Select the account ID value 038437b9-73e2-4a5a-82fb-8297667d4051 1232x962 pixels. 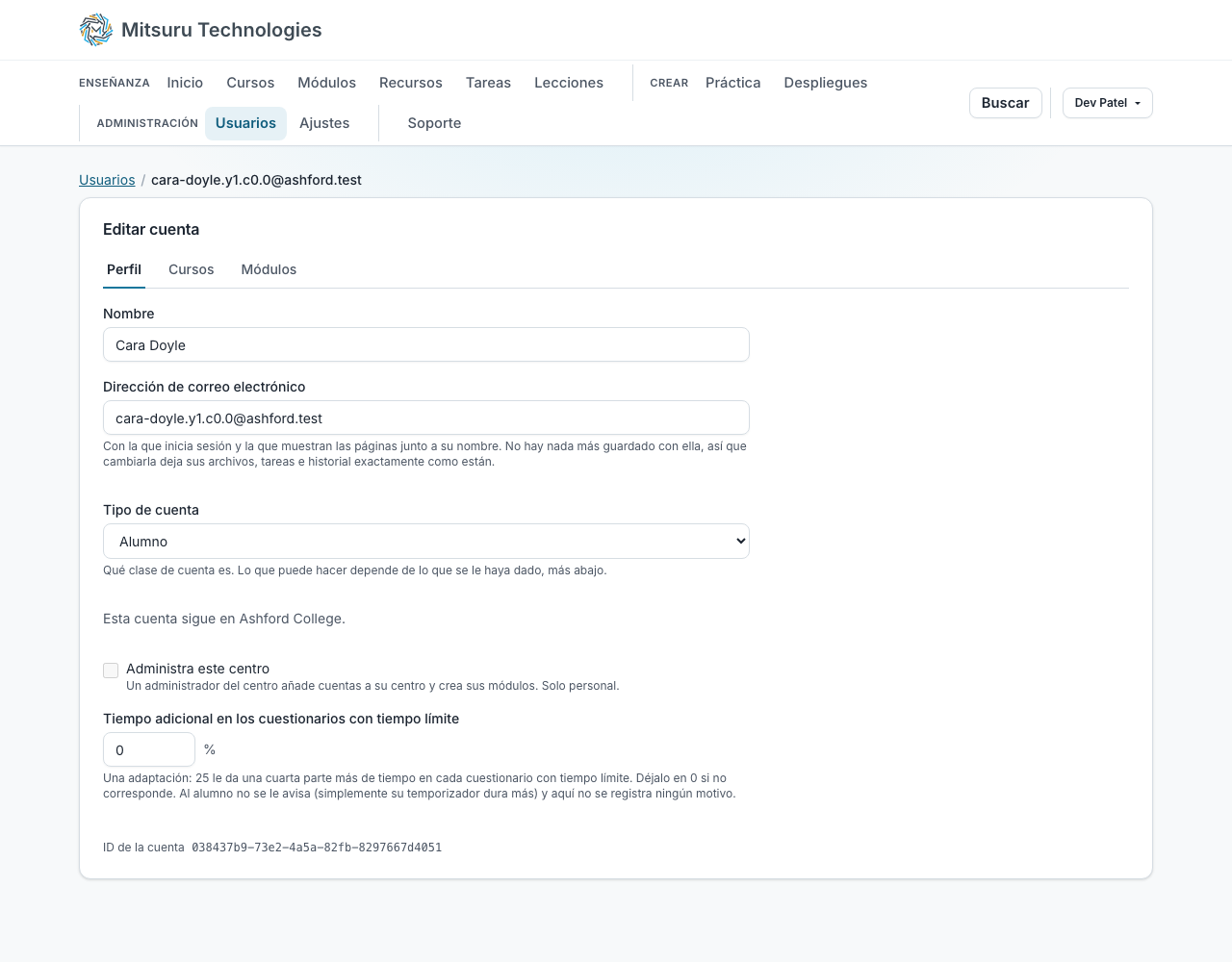pos(317,848)
